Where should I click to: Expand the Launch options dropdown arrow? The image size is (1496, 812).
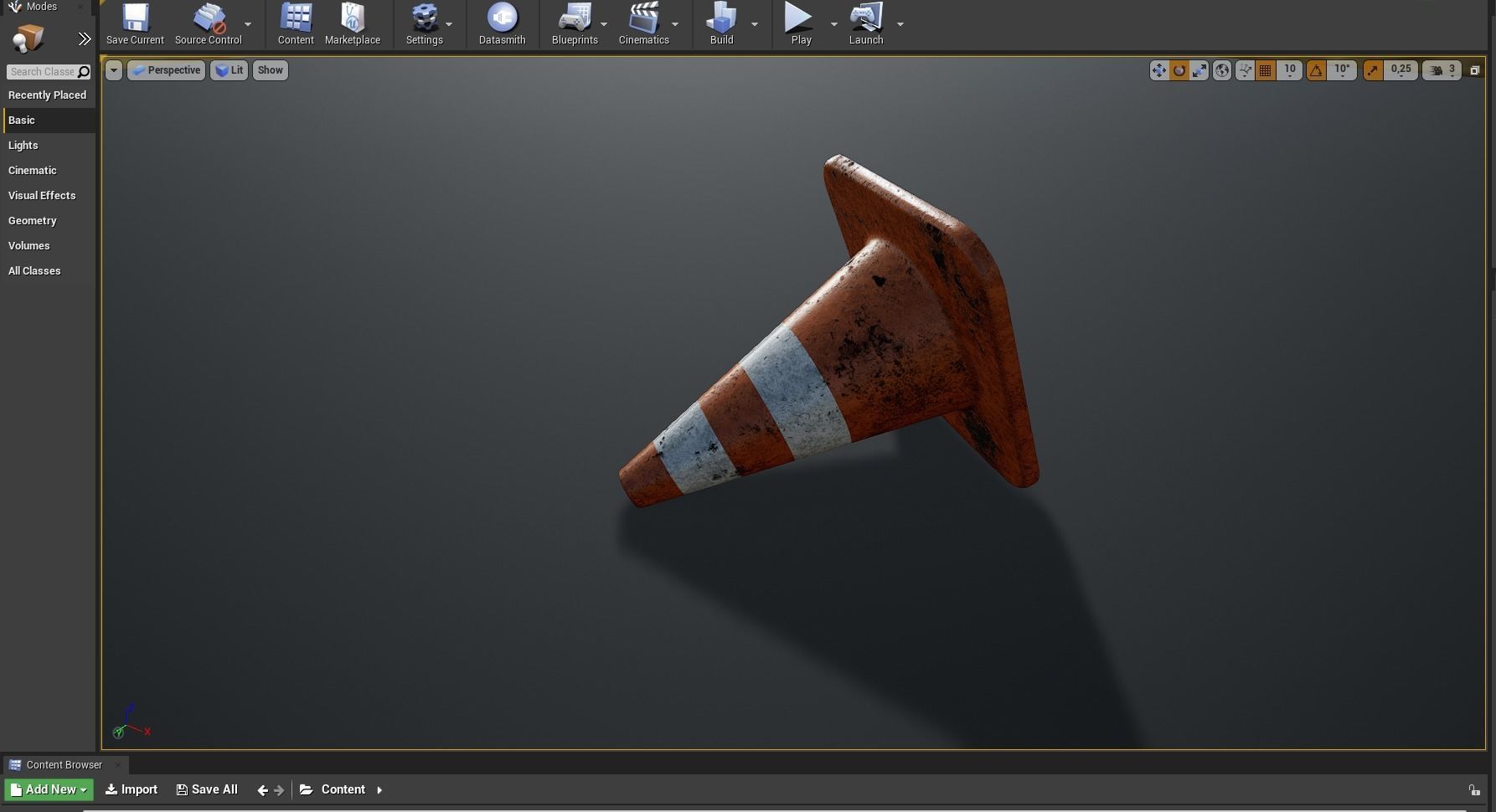coord(900,24)
